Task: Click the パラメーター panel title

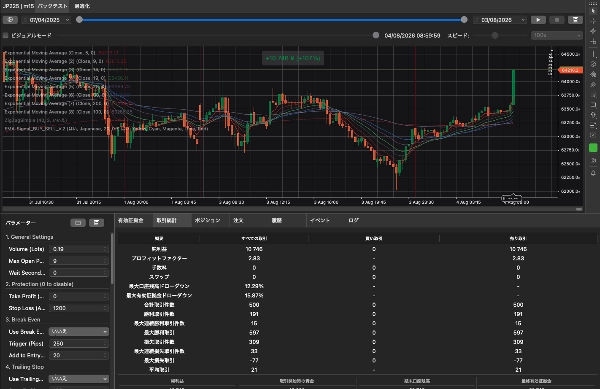Action: (21, 223)
